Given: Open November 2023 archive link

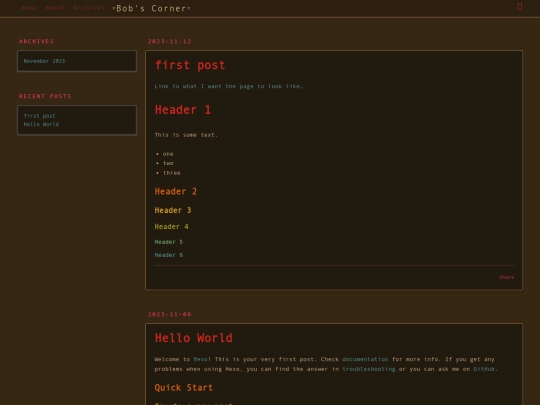Looking at the screenshot, I should coord(44,61).
